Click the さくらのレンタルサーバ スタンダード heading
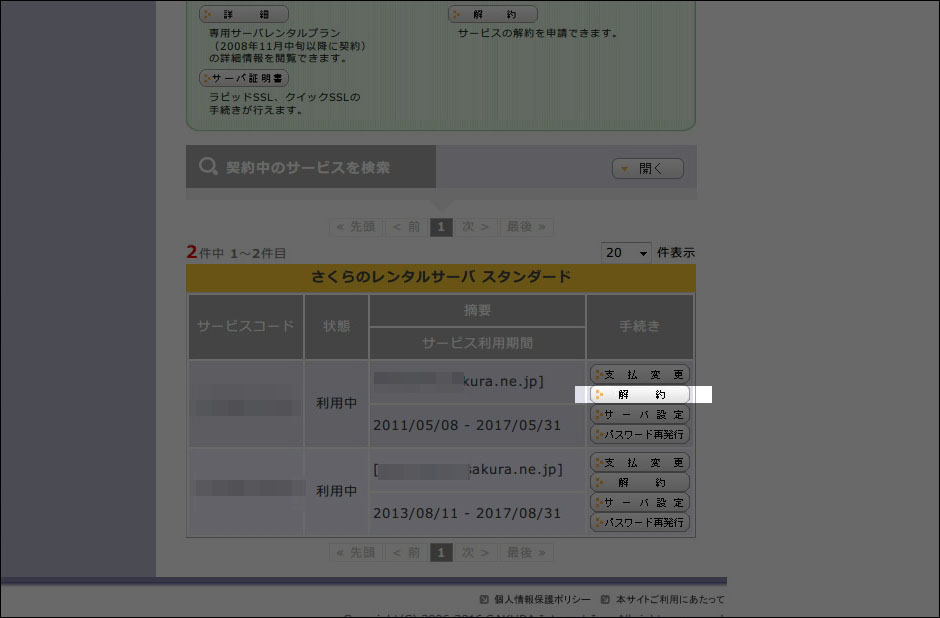Screen dimensions: 940x618 click(441, 277)
